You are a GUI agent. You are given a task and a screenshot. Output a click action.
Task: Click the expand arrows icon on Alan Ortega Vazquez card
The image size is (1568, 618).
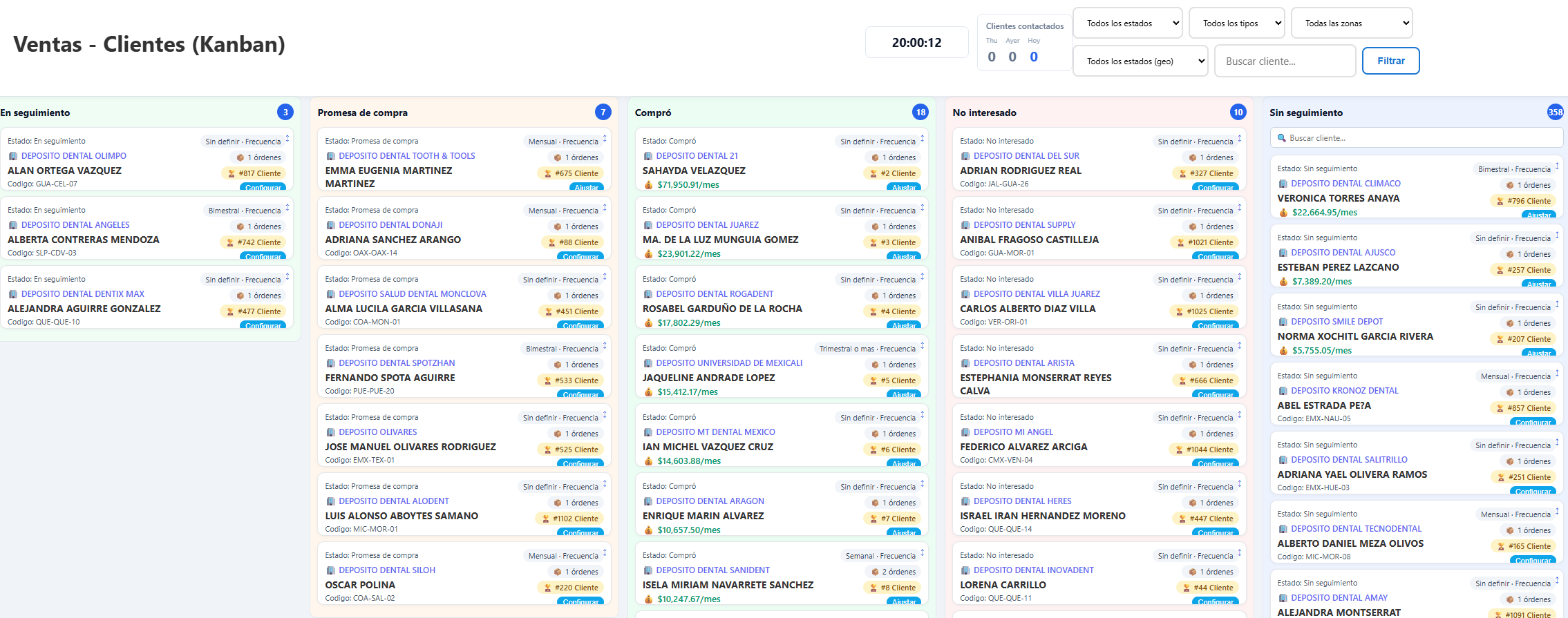(287, 139)
